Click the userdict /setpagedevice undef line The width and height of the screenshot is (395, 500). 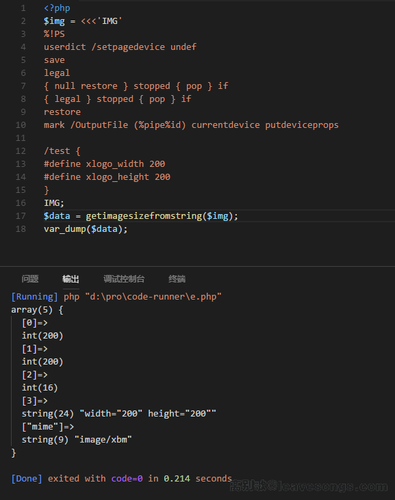point(120,47)
